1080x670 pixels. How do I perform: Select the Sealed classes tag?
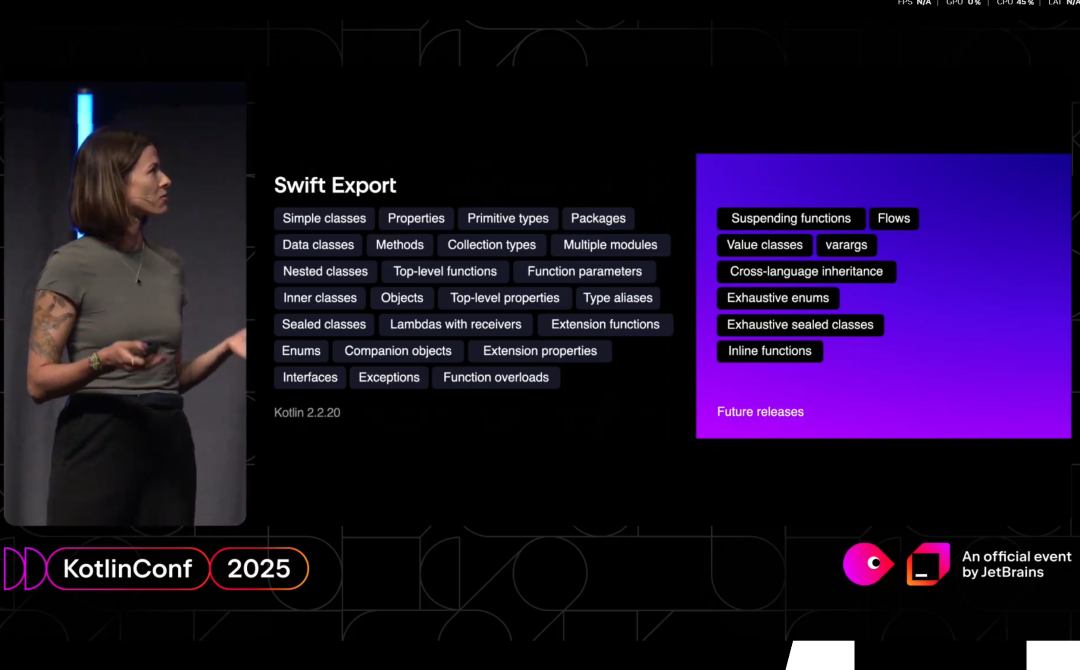pyautogui.click(x=324, y=324)
